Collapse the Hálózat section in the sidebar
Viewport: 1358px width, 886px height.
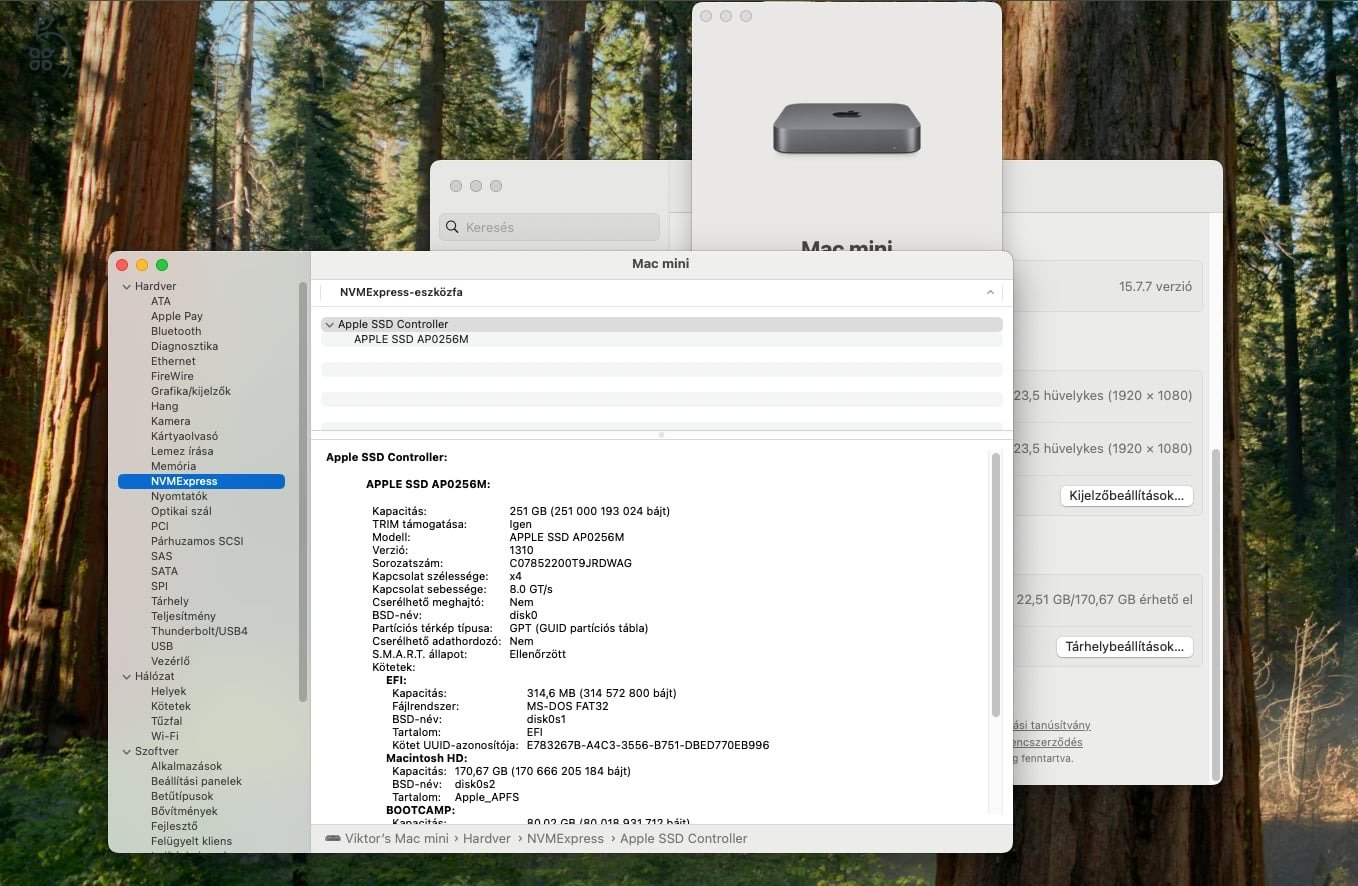point(127,676)
